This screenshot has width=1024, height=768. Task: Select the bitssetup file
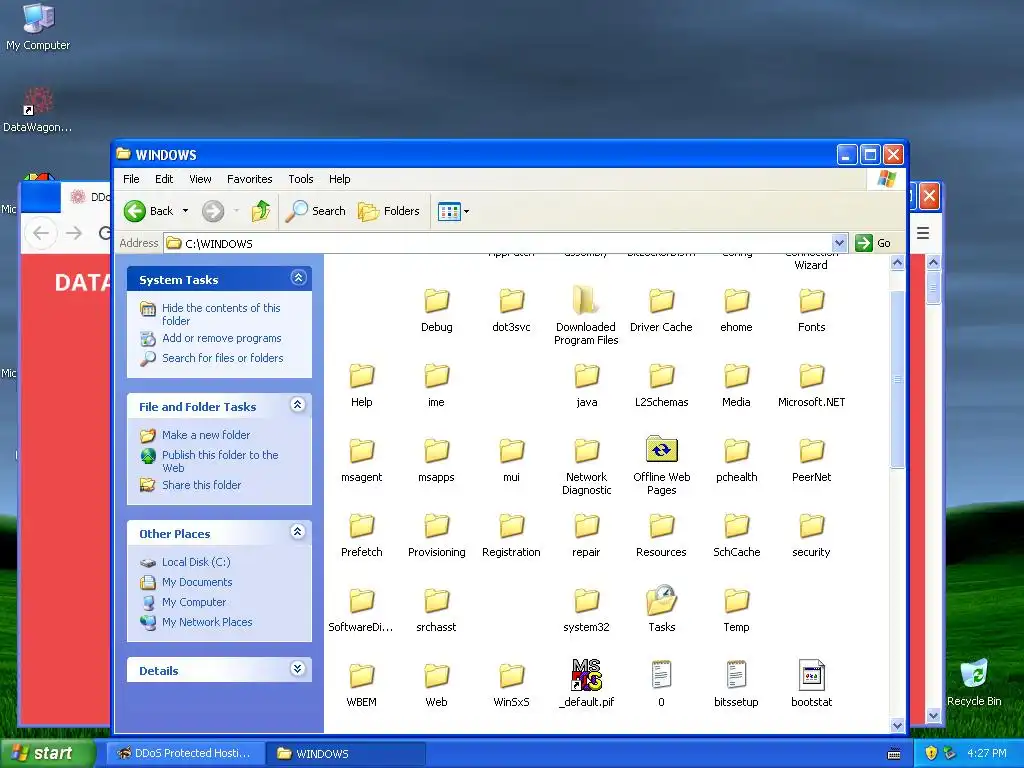click(x=736, y=684)
